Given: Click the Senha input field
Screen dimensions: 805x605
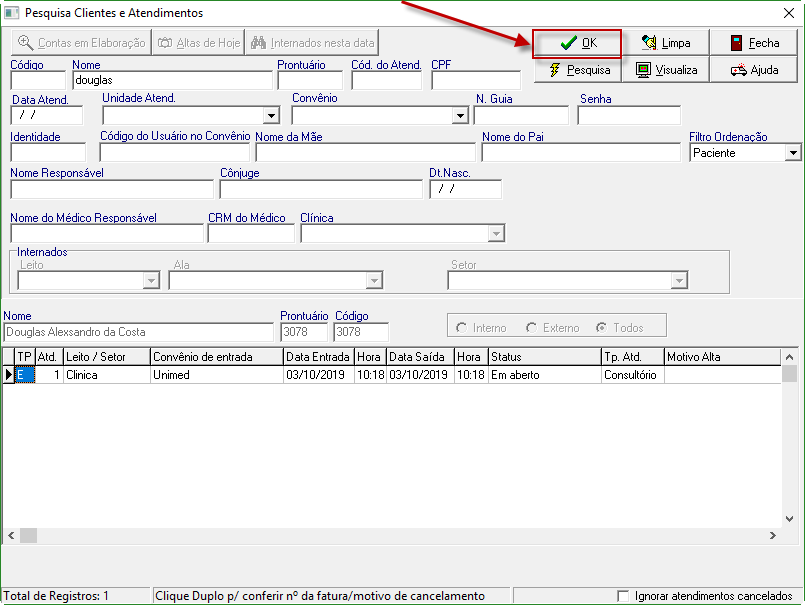Looking at the screenshot, I should coord(629,115).
